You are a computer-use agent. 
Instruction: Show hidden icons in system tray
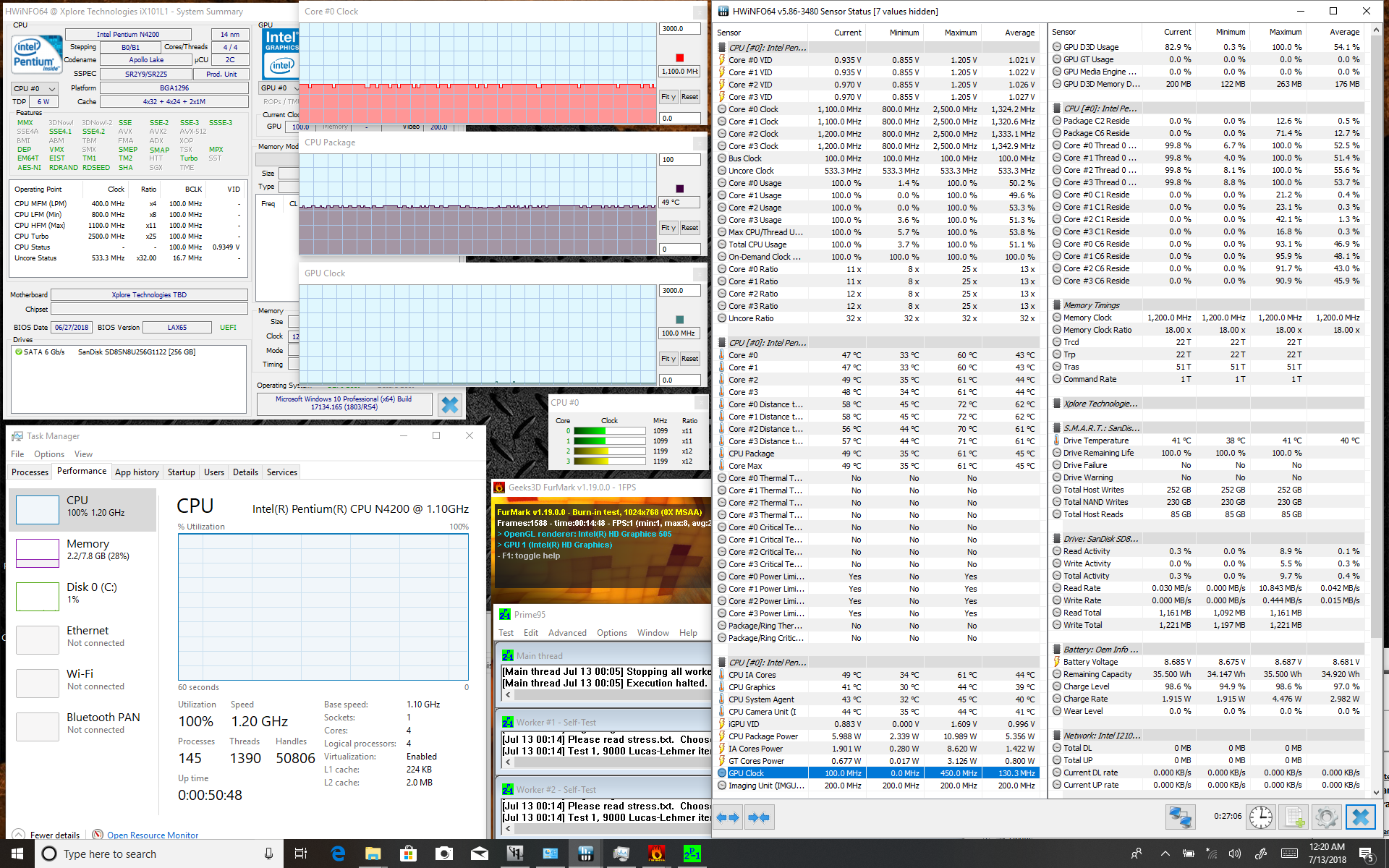1165,854
